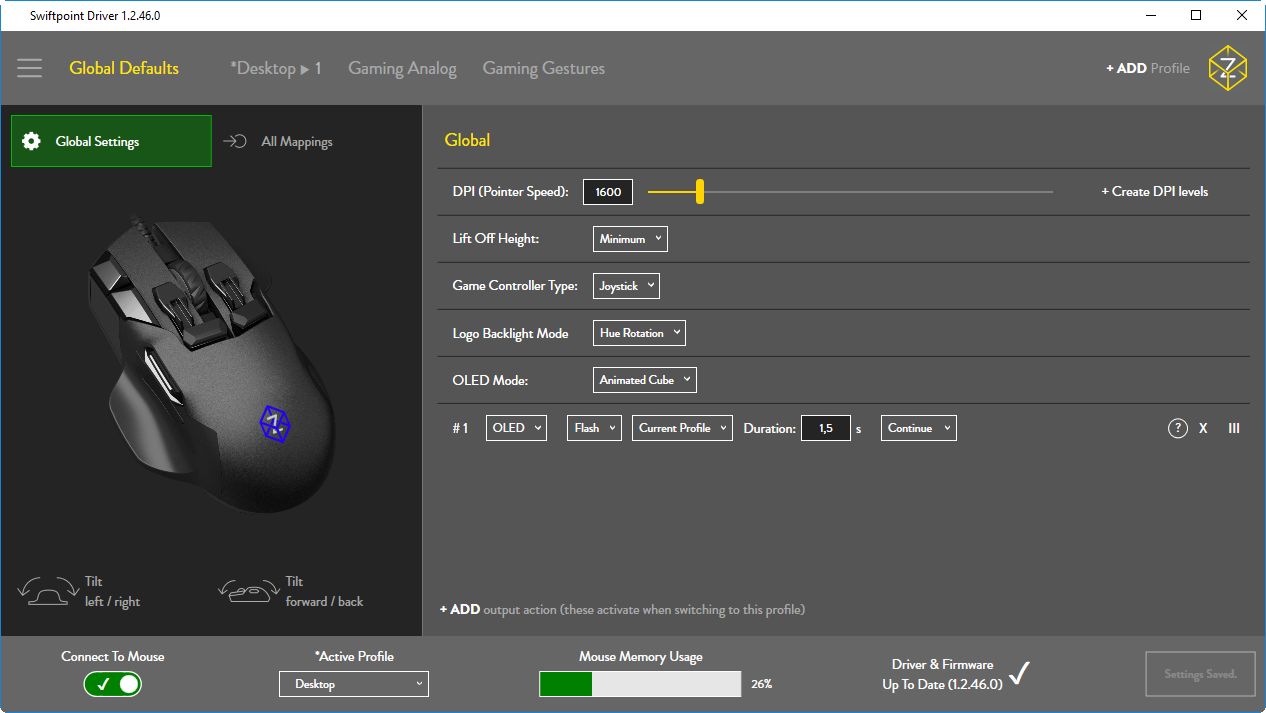Delete output action #1 with X
The image size is (1266, 713).
(x=1203, y=428)
